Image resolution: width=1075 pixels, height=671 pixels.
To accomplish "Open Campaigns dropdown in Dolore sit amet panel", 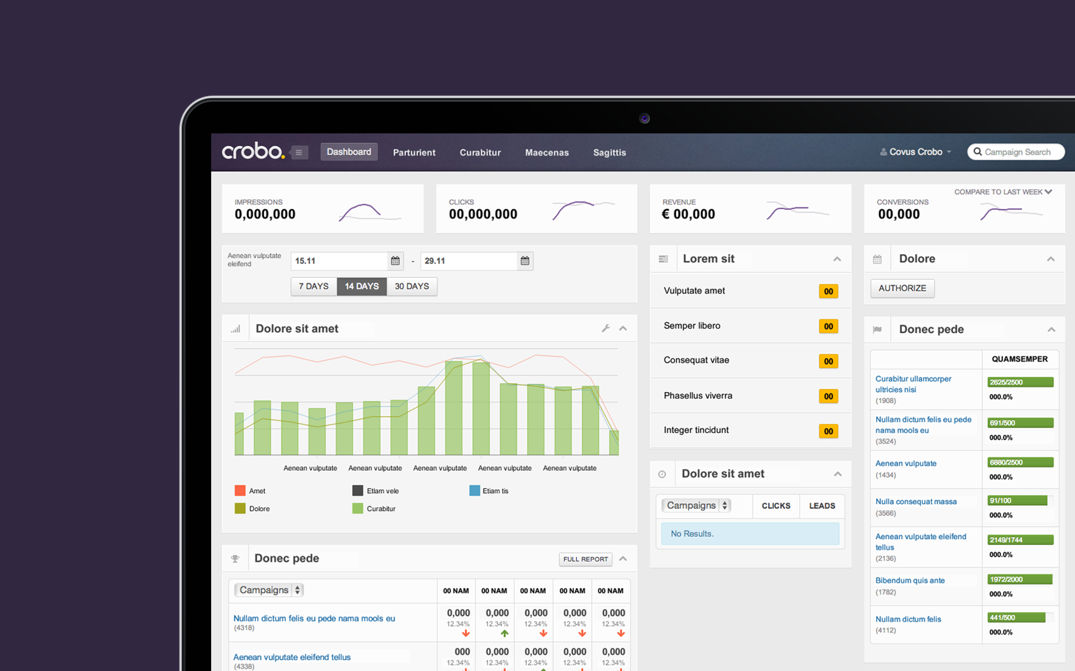I will [697, 505].
